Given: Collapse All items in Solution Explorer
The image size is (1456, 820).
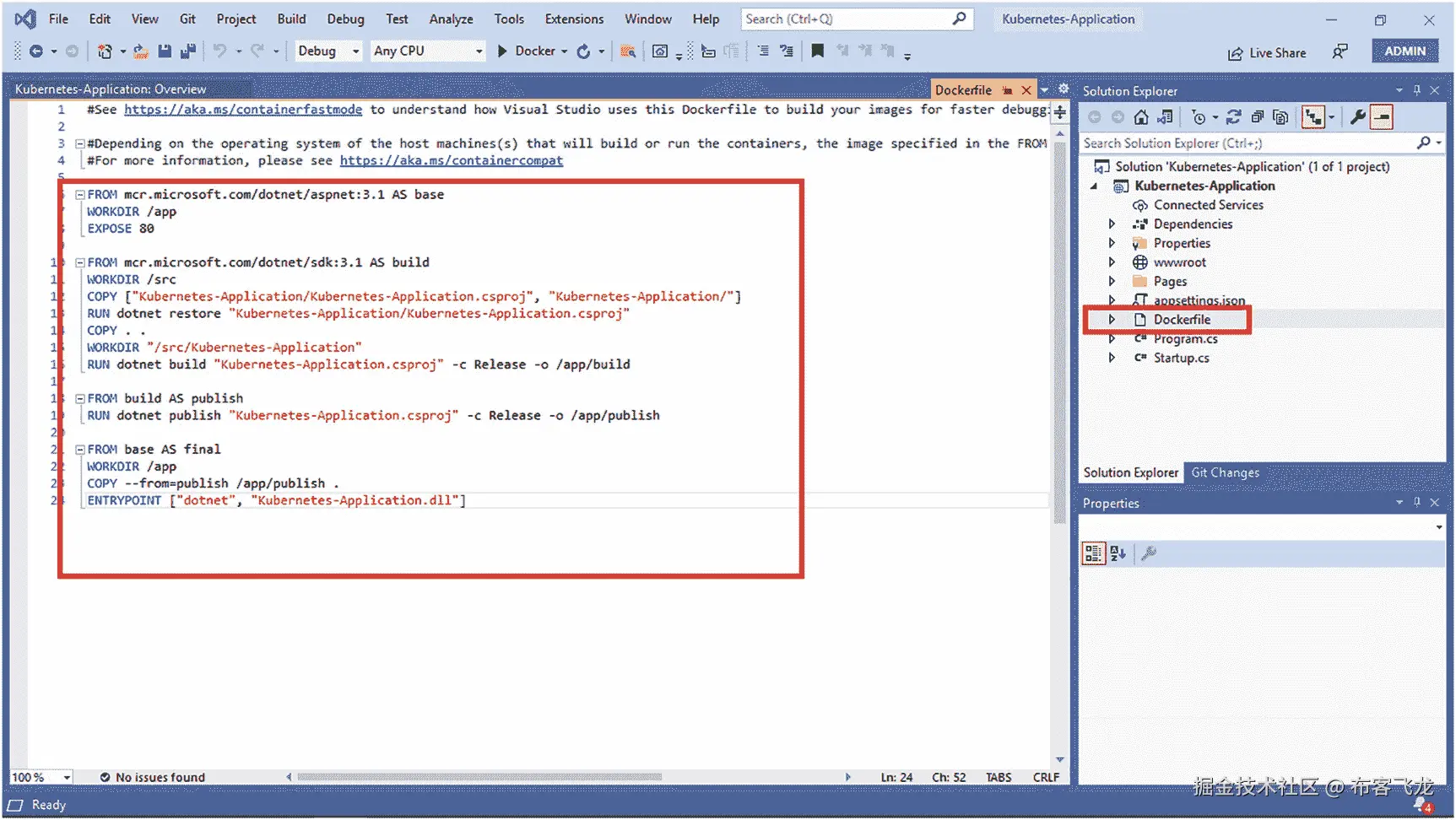Looking at the screenshot, I should pos(1257,117).
